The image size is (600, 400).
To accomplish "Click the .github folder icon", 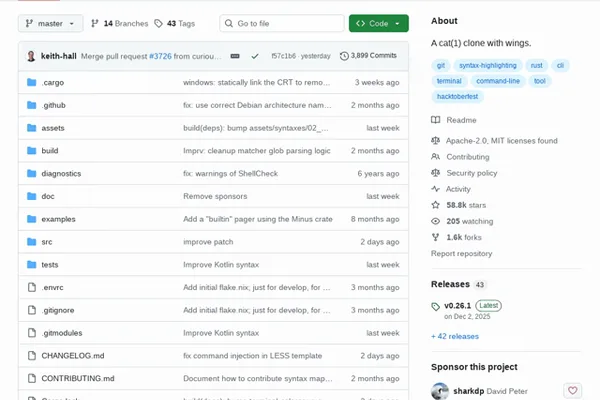I will click(31, 105).
